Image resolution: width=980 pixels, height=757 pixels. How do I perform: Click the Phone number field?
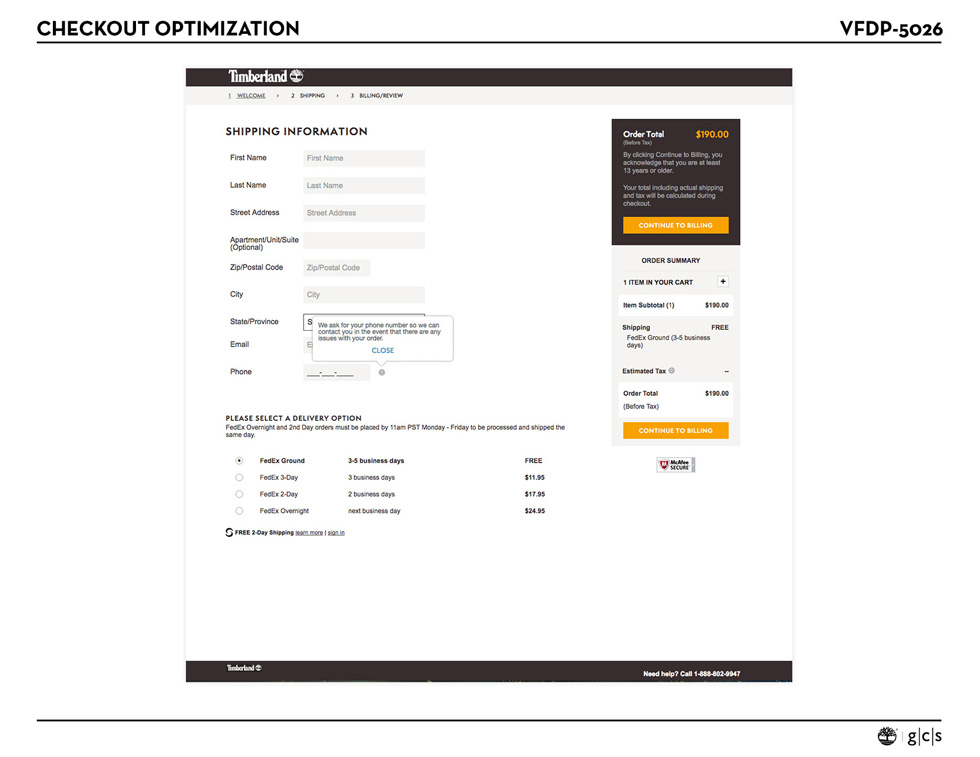click(336, 373)
